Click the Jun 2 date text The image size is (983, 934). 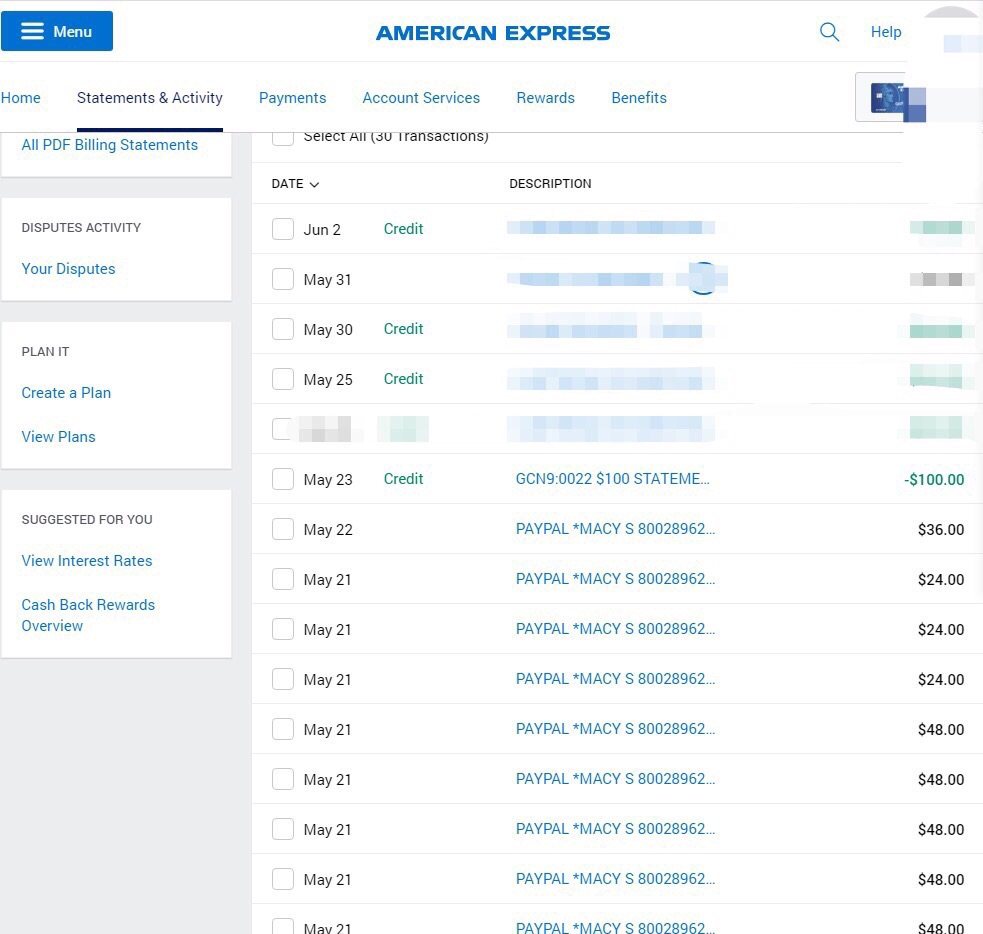pyautogui.click(x=322, y=230)
